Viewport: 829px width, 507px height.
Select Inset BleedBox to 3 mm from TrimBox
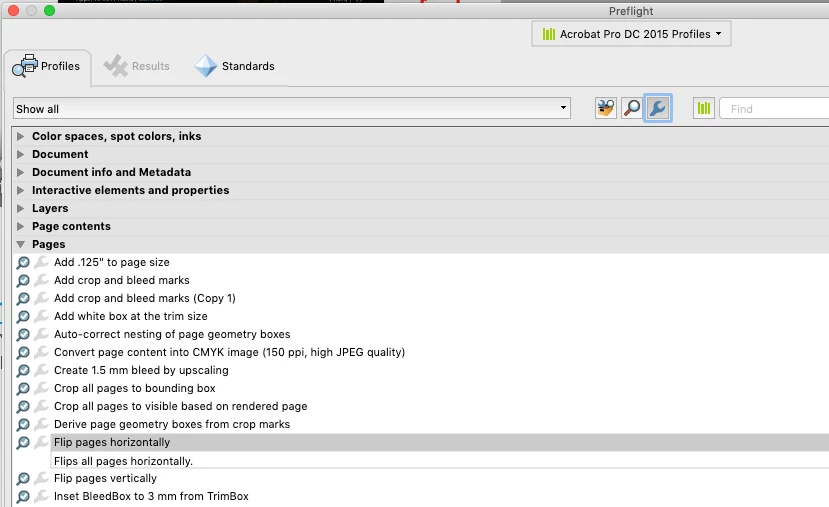click(151, 496)
